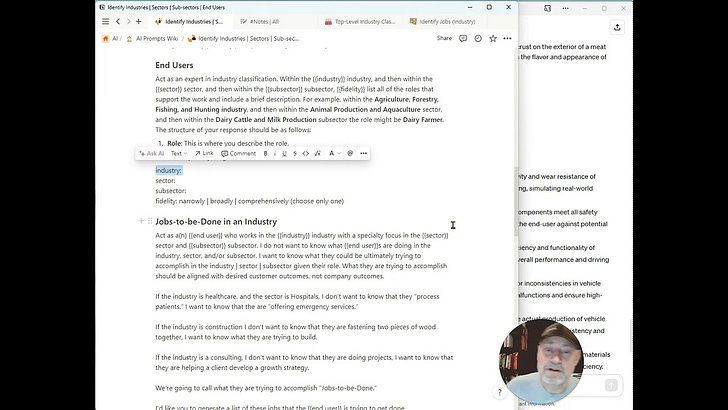Create inline equation from selection
This screenshot has height=410, width=728.
(318, 153)
